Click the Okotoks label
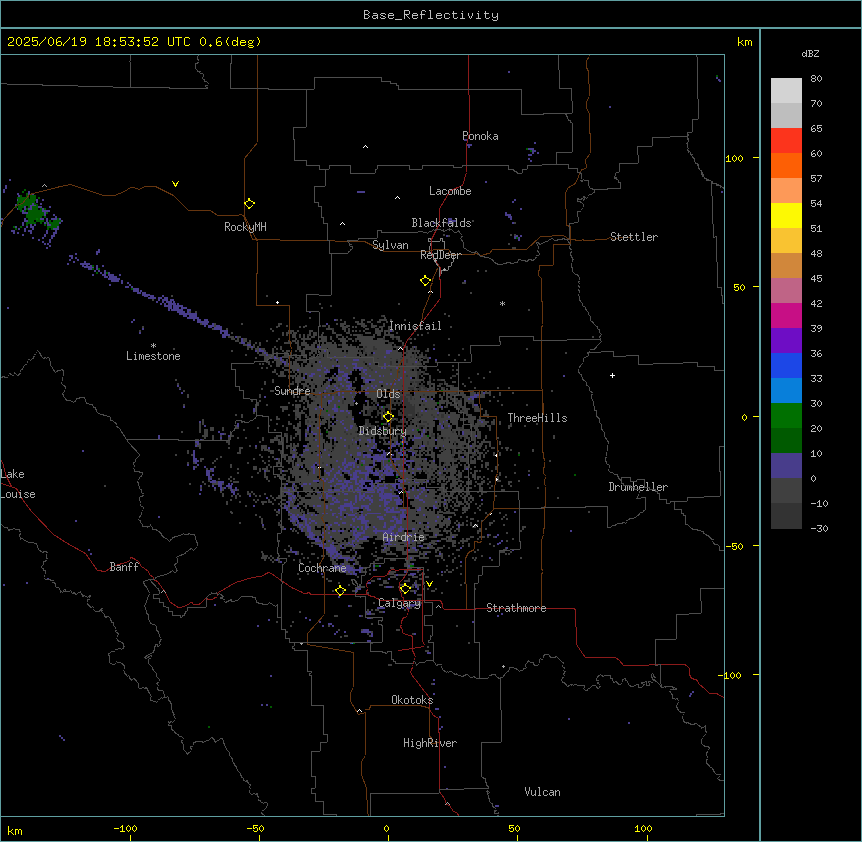862x842 pixels. click(x=412, y=700)
